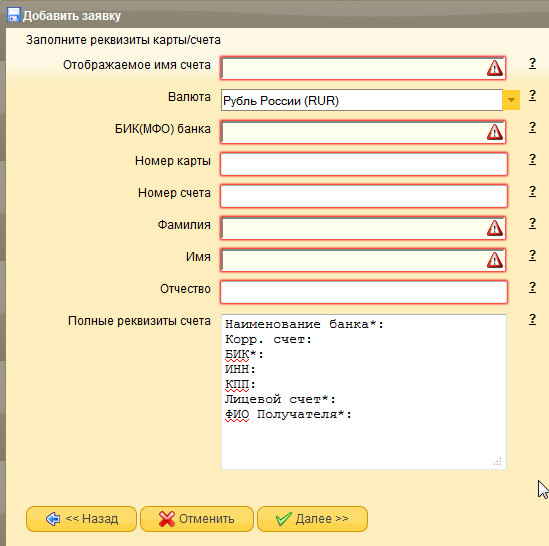Click the warning icon in Фамилия field
The height and width of the screenshot is (546, 549).
point(494,228)
